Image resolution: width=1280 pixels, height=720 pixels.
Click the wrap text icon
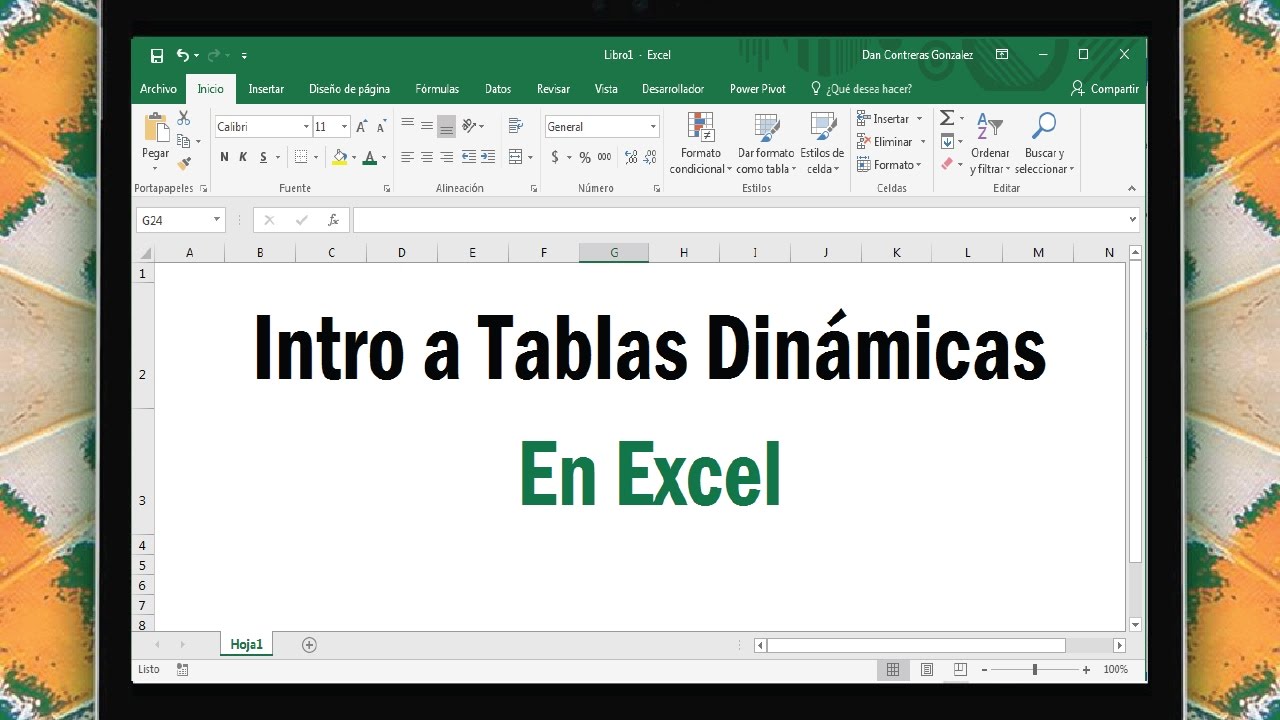(516, 126)
